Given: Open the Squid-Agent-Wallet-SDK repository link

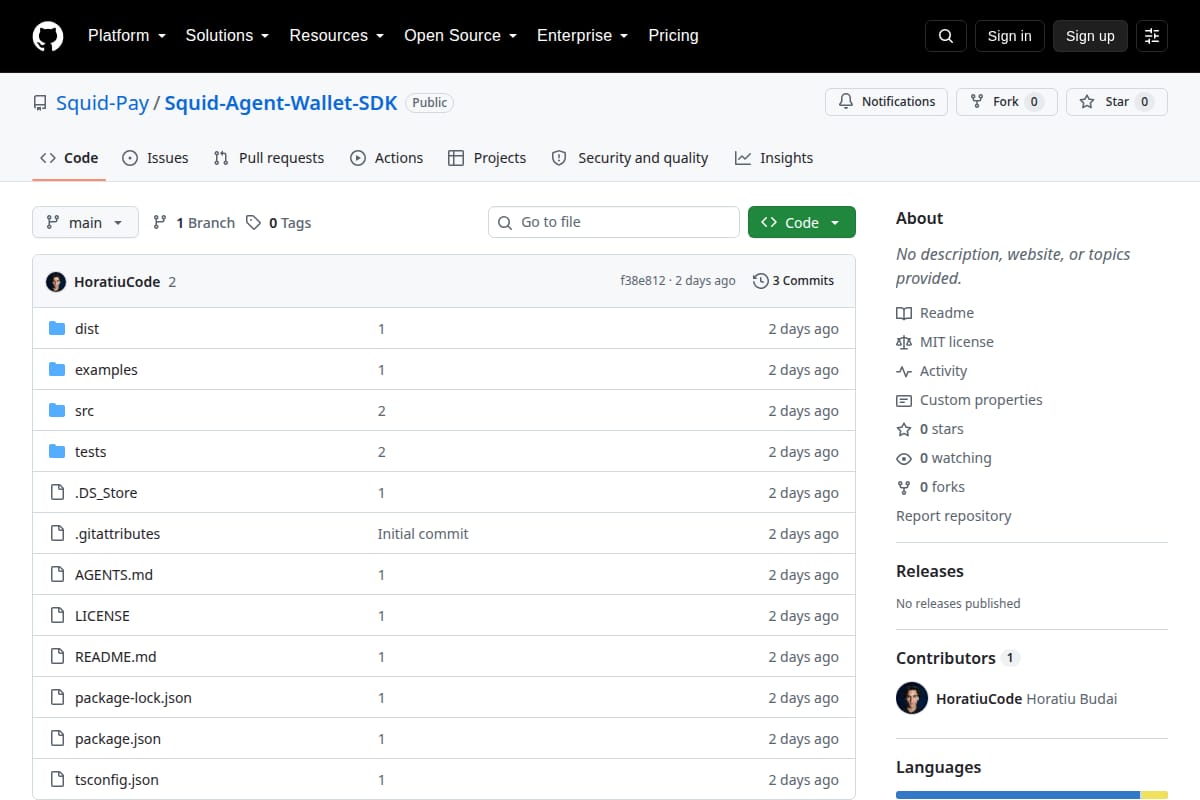Looking at the screenshot, I should tap(281, 103).
